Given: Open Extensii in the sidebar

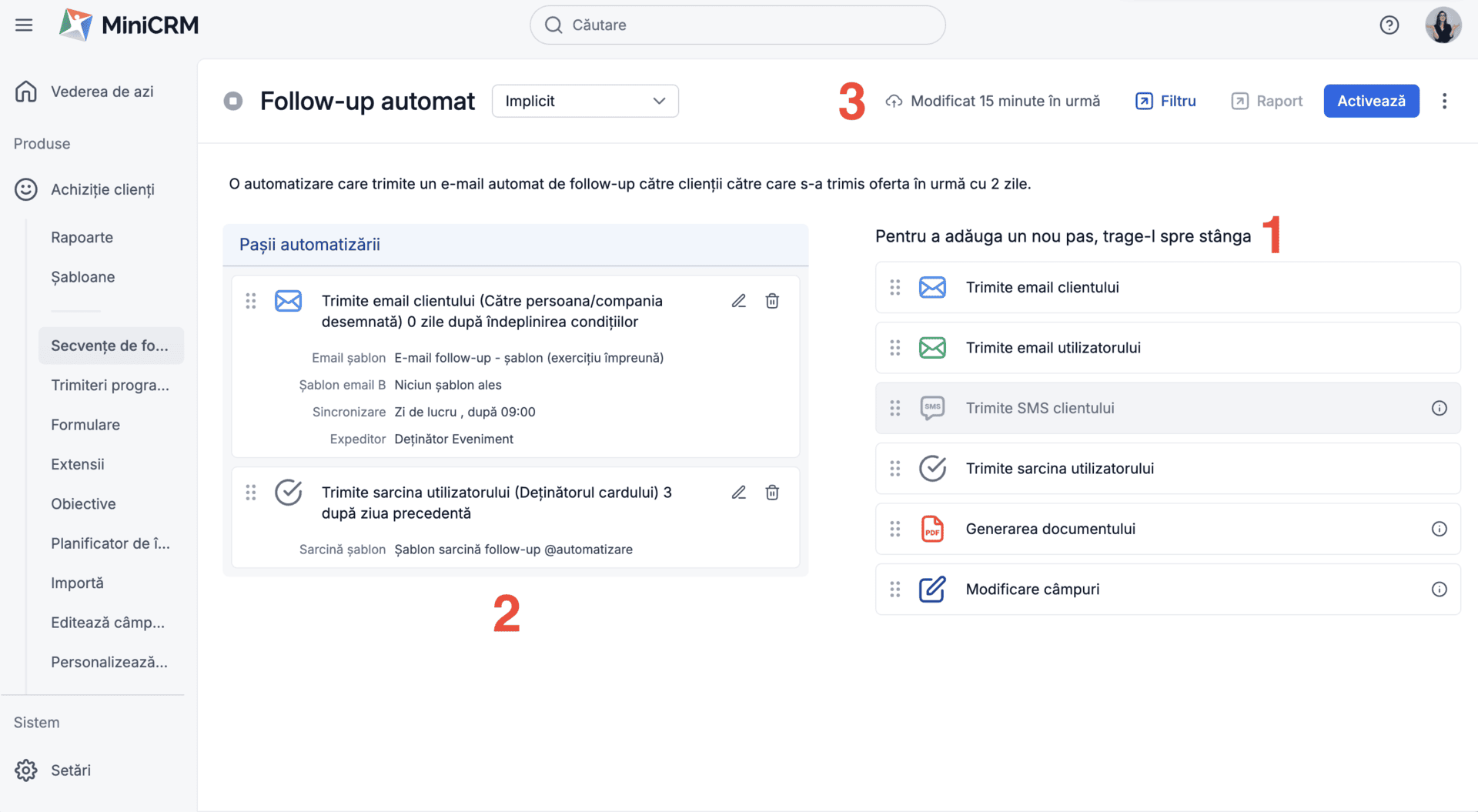Looking at the screenshot, I should (x=78, y=464).
